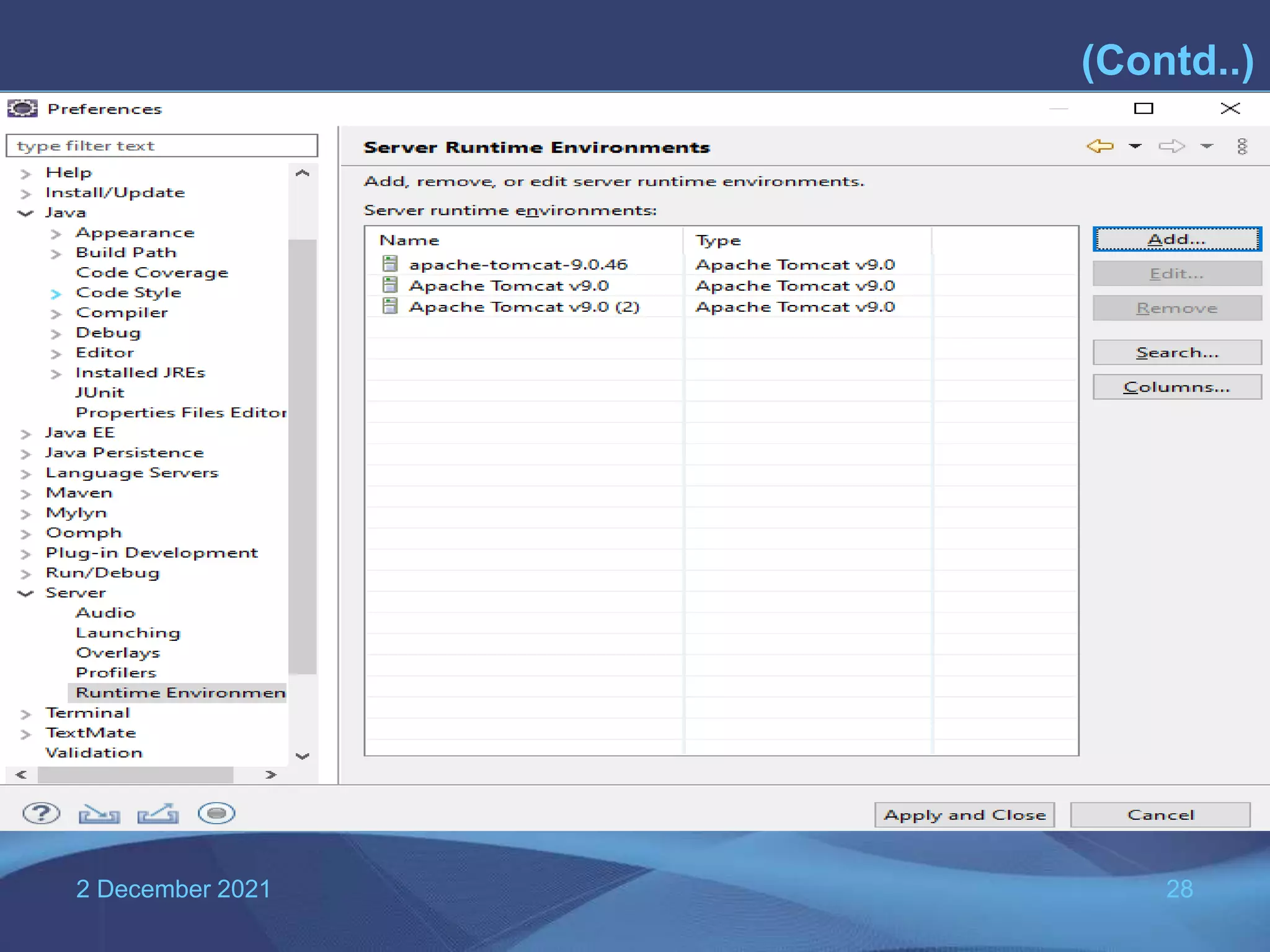
Task: Select the apache-tomcat-9.0.46 server icon
Action: click(389, 264)
